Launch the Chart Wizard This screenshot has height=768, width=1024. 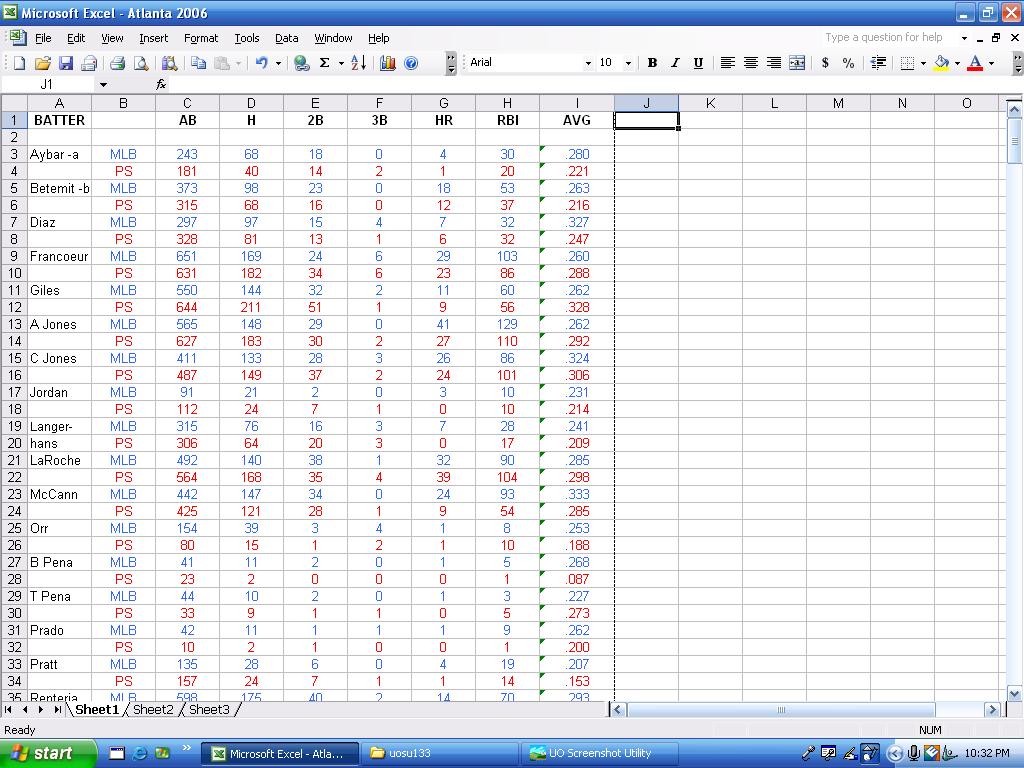click(x=387, y=63)
